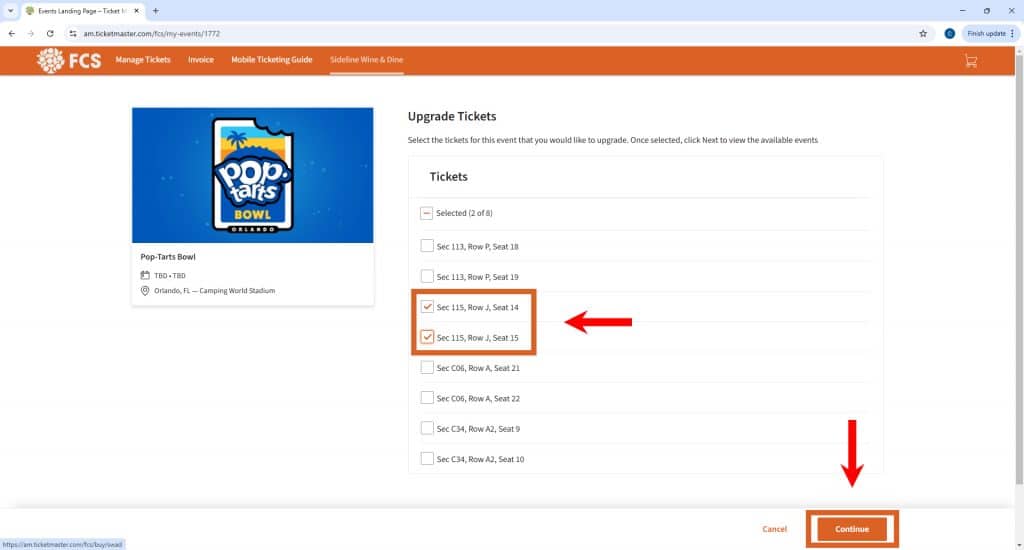
Task: Click the Pop-Tarts Bowl event title
Action: [168, 257]
